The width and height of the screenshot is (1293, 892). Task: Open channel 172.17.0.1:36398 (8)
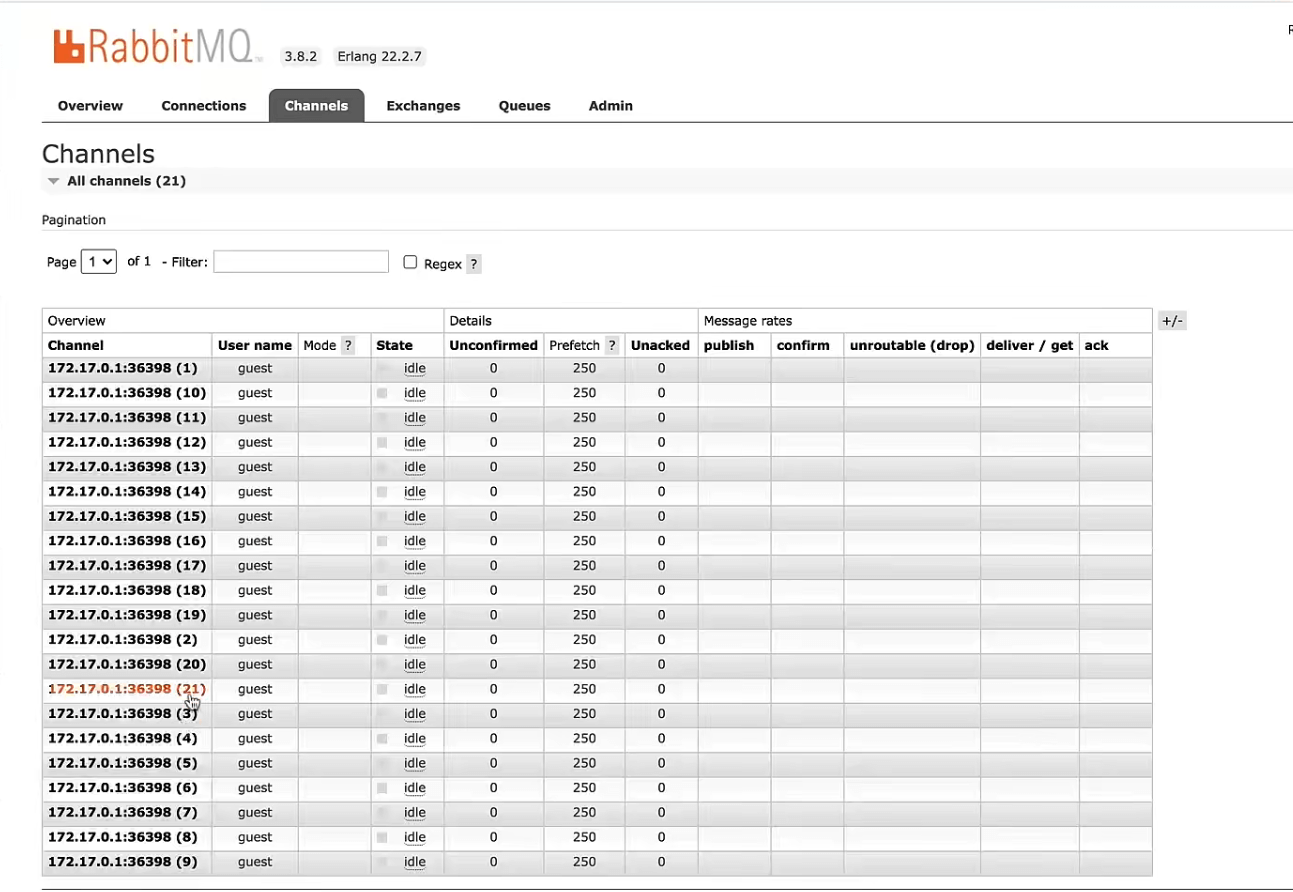click(123, 837)
